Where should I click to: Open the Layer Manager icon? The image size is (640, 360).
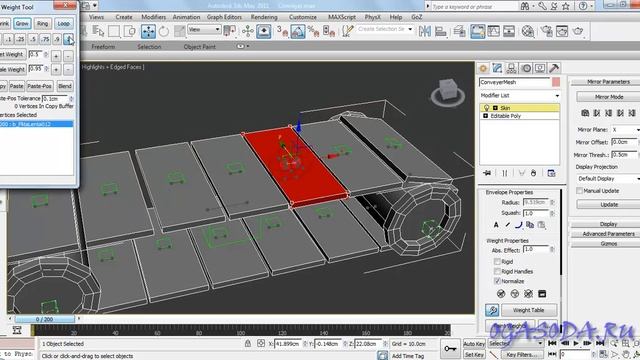click(460, 31)
